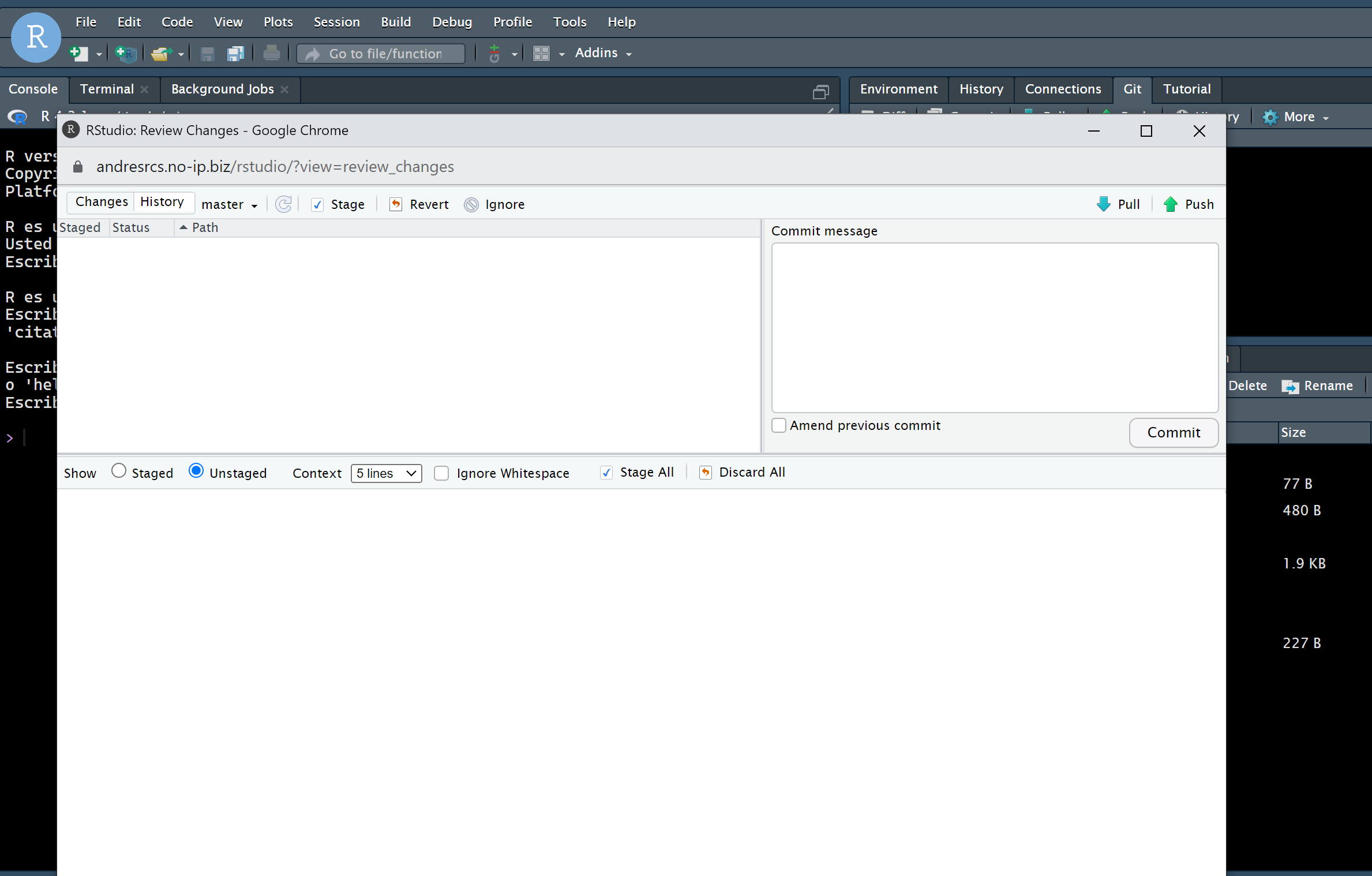Revert selected changes with the Revert icon
Screen dimensions: 1372x876
[x=419, y=204]
